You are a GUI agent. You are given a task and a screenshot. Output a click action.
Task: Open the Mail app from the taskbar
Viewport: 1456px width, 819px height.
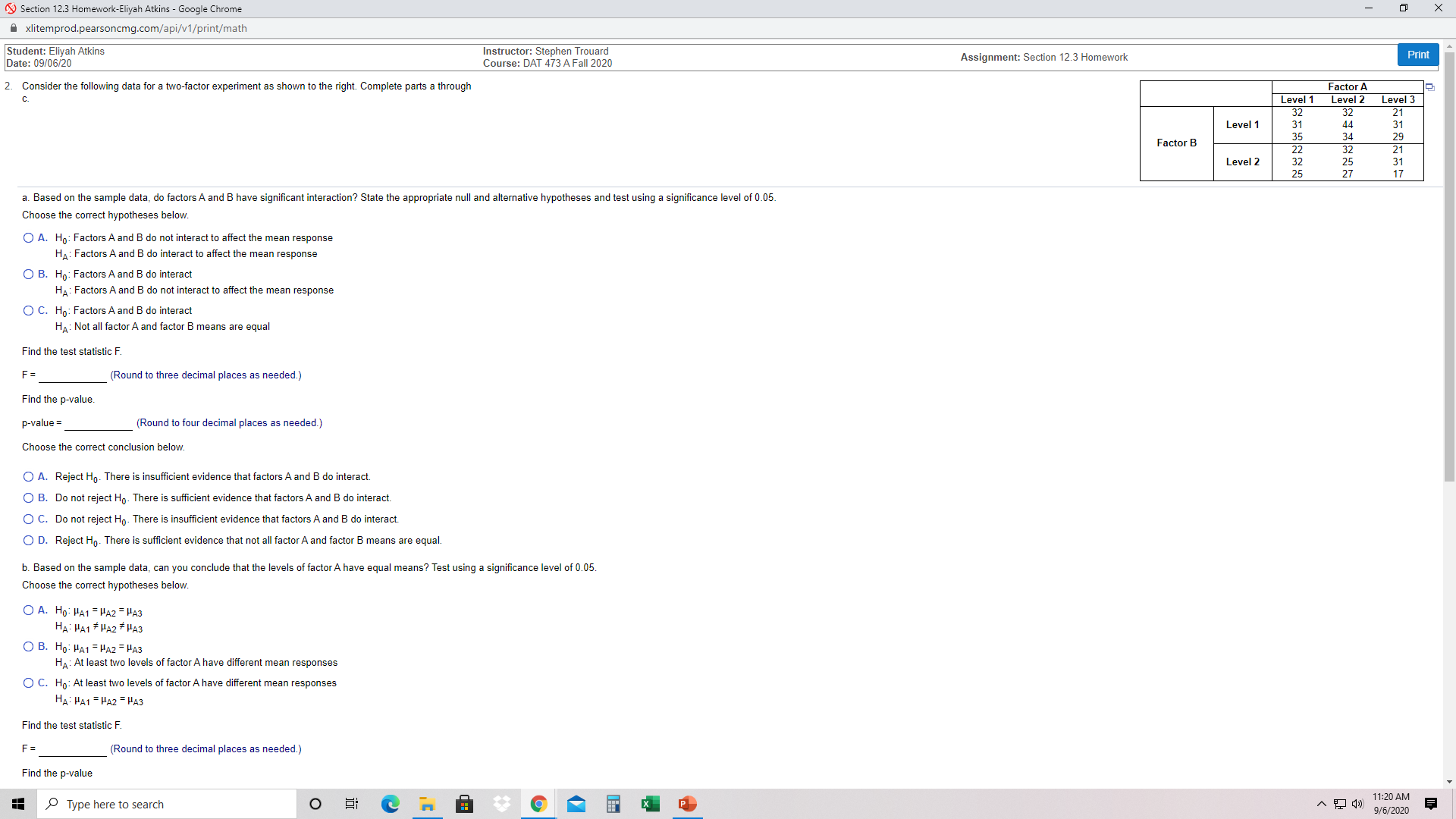(576, 804)
